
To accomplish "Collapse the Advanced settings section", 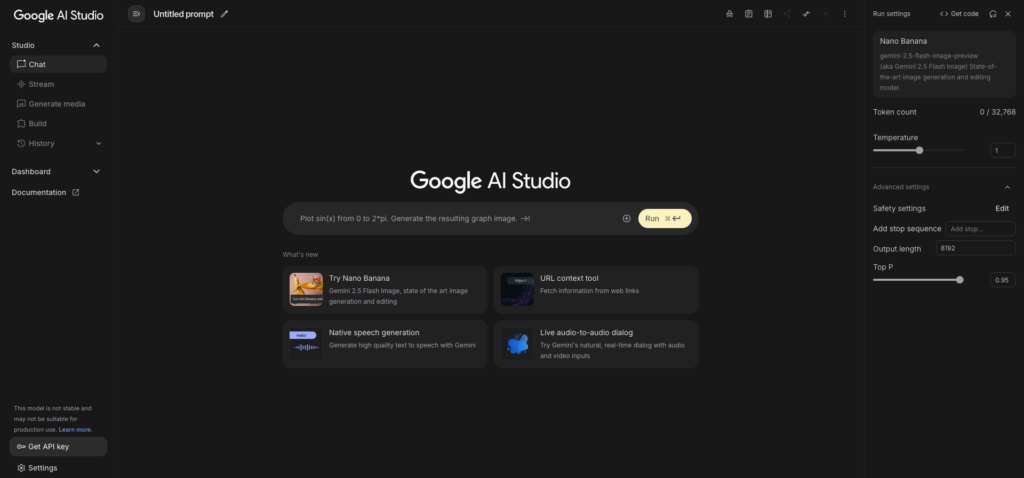I will (1007, 187).
